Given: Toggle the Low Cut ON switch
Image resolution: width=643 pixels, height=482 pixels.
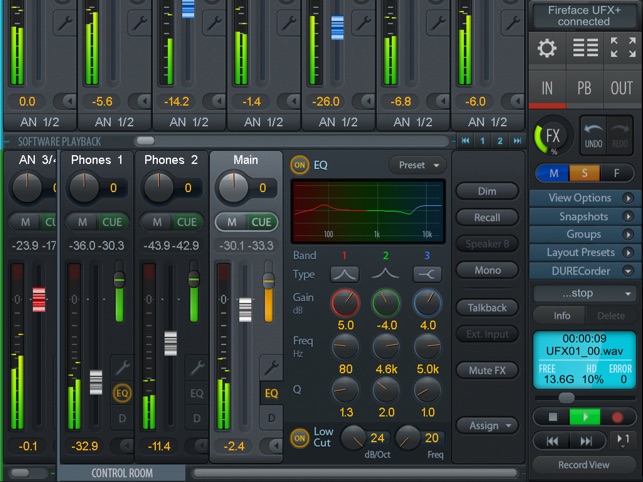Looking at the screenshot, I should (299, 438).
